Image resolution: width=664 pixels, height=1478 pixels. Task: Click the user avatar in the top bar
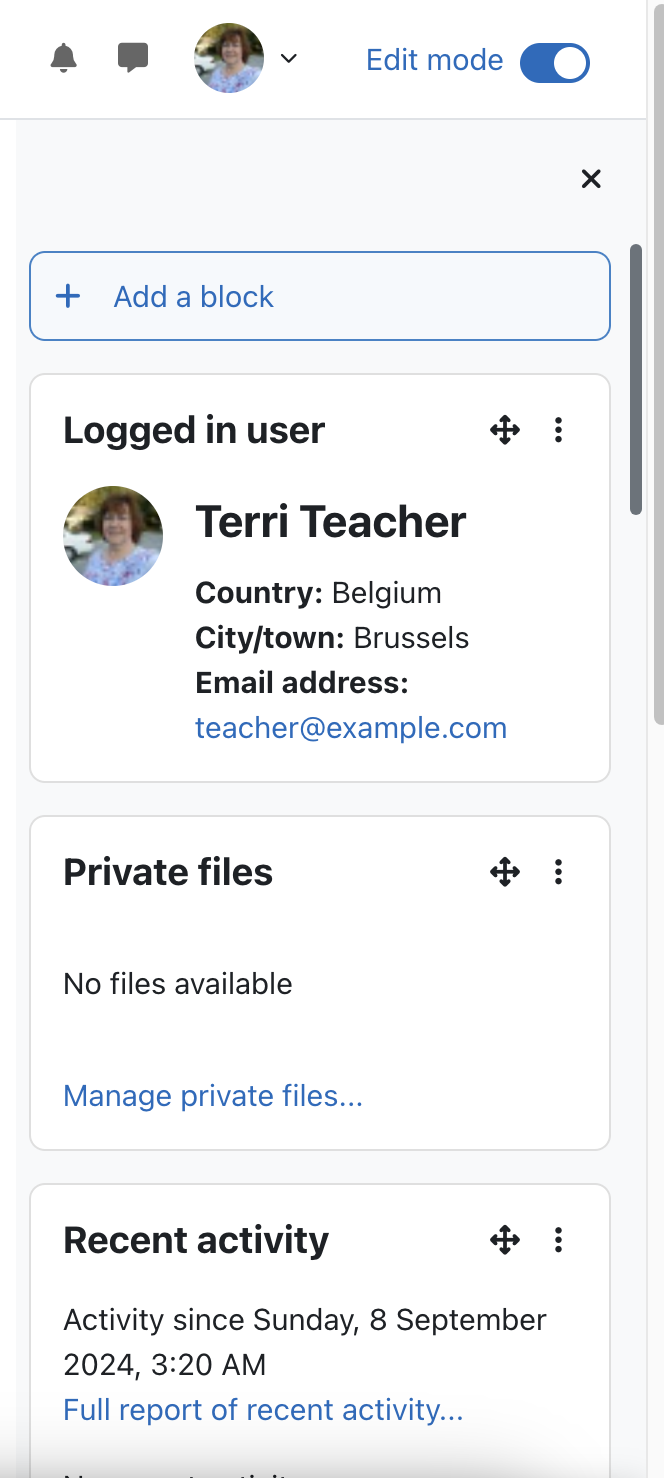(229, 58)
